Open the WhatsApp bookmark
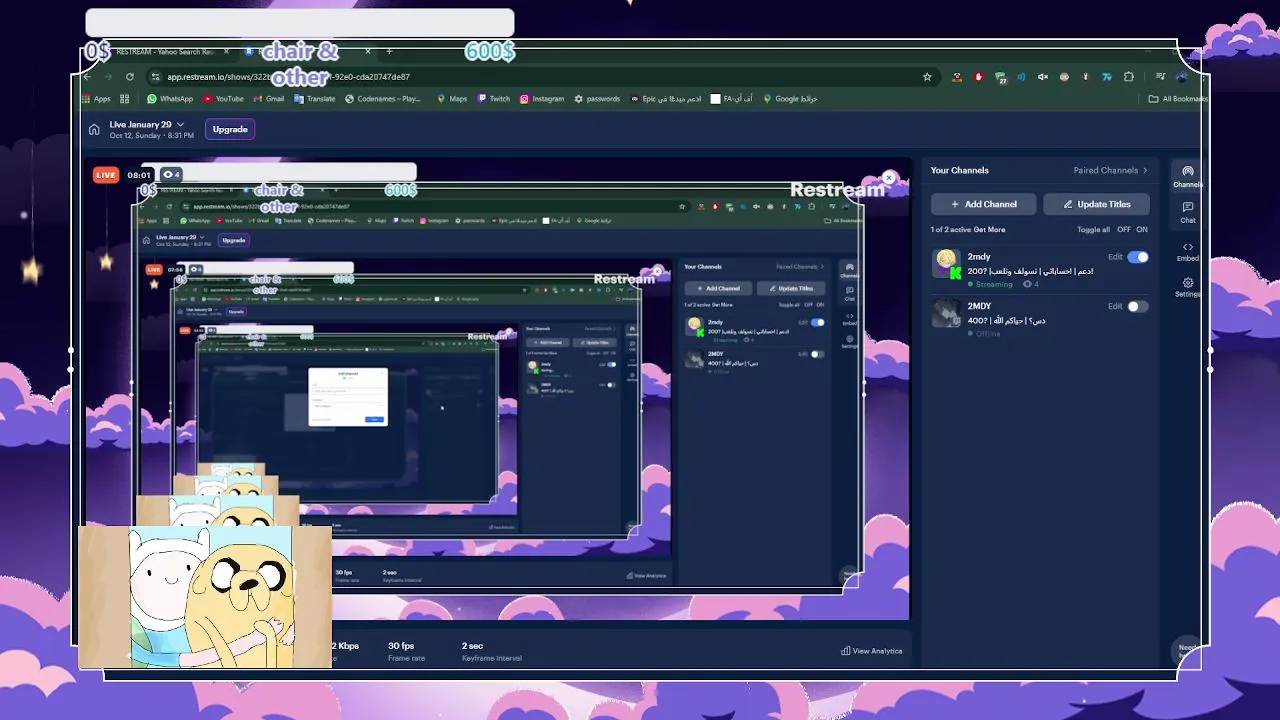This screenshot has width=1280, height=720. click(x=170, y=99)
